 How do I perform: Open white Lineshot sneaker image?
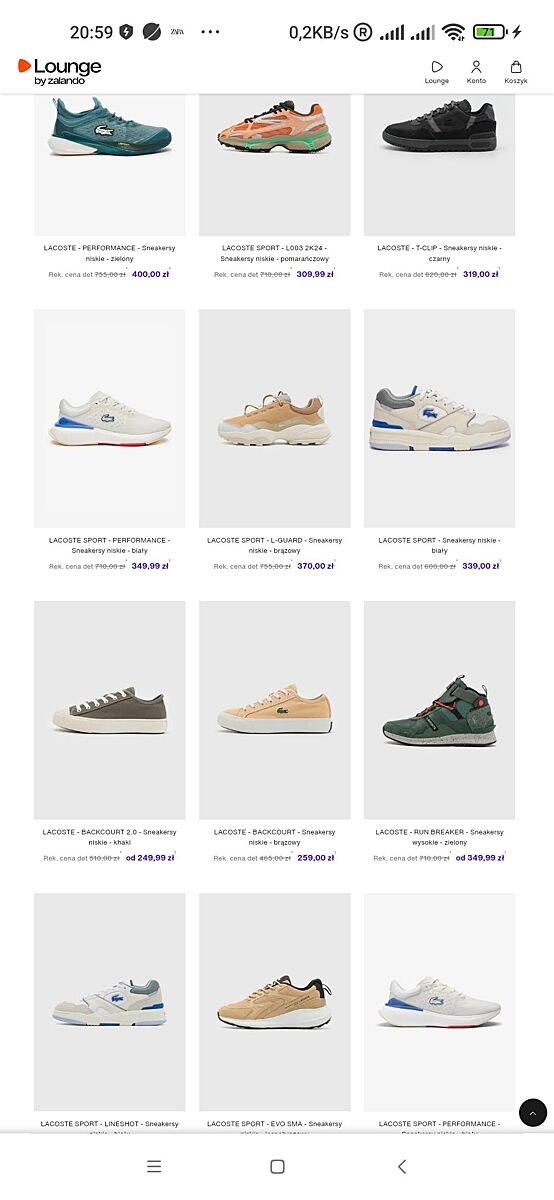click(110, 1002)
